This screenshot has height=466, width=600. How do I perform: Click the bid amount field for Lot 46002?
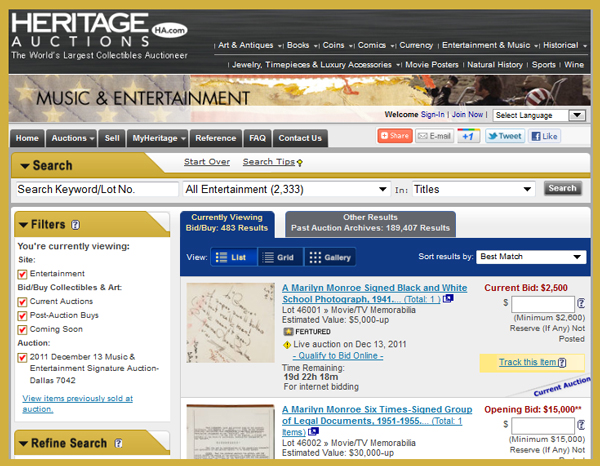point(543,425)
